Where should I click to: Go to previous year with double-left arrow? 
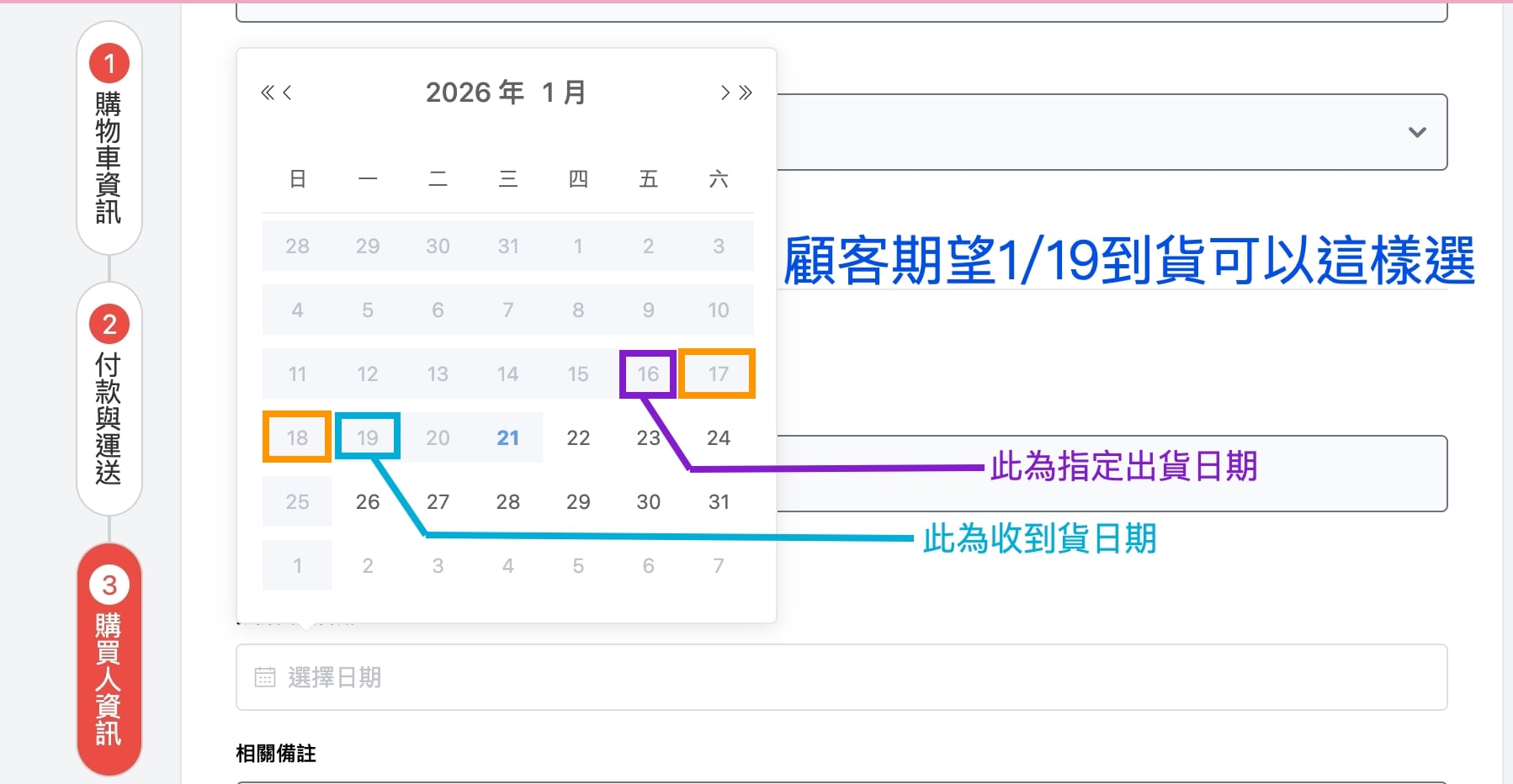click(x=268, y=93)
